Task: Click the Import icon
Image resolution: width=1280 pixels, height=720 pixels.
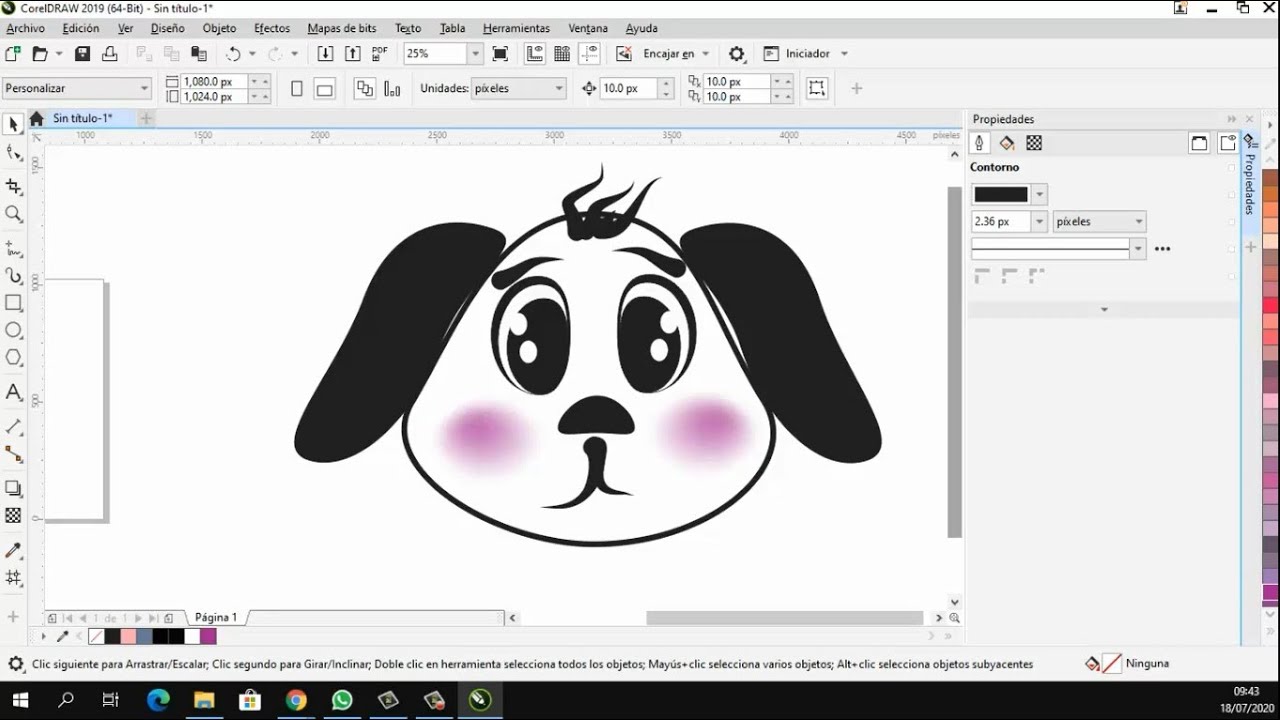Action: point(325,54)
